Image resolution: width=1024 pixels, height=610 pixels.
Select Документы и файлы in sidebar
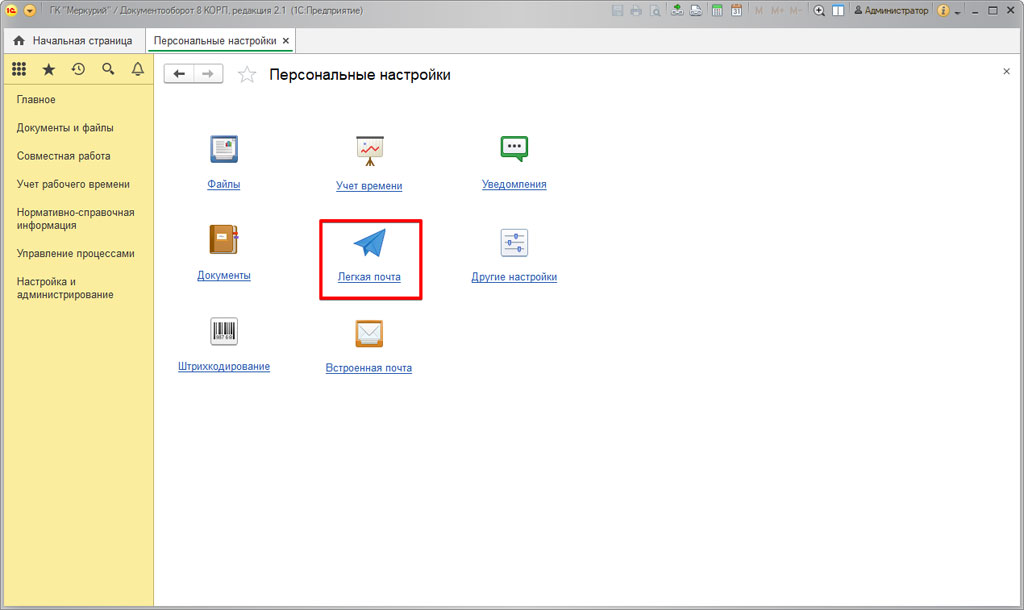tap(65, 128)
